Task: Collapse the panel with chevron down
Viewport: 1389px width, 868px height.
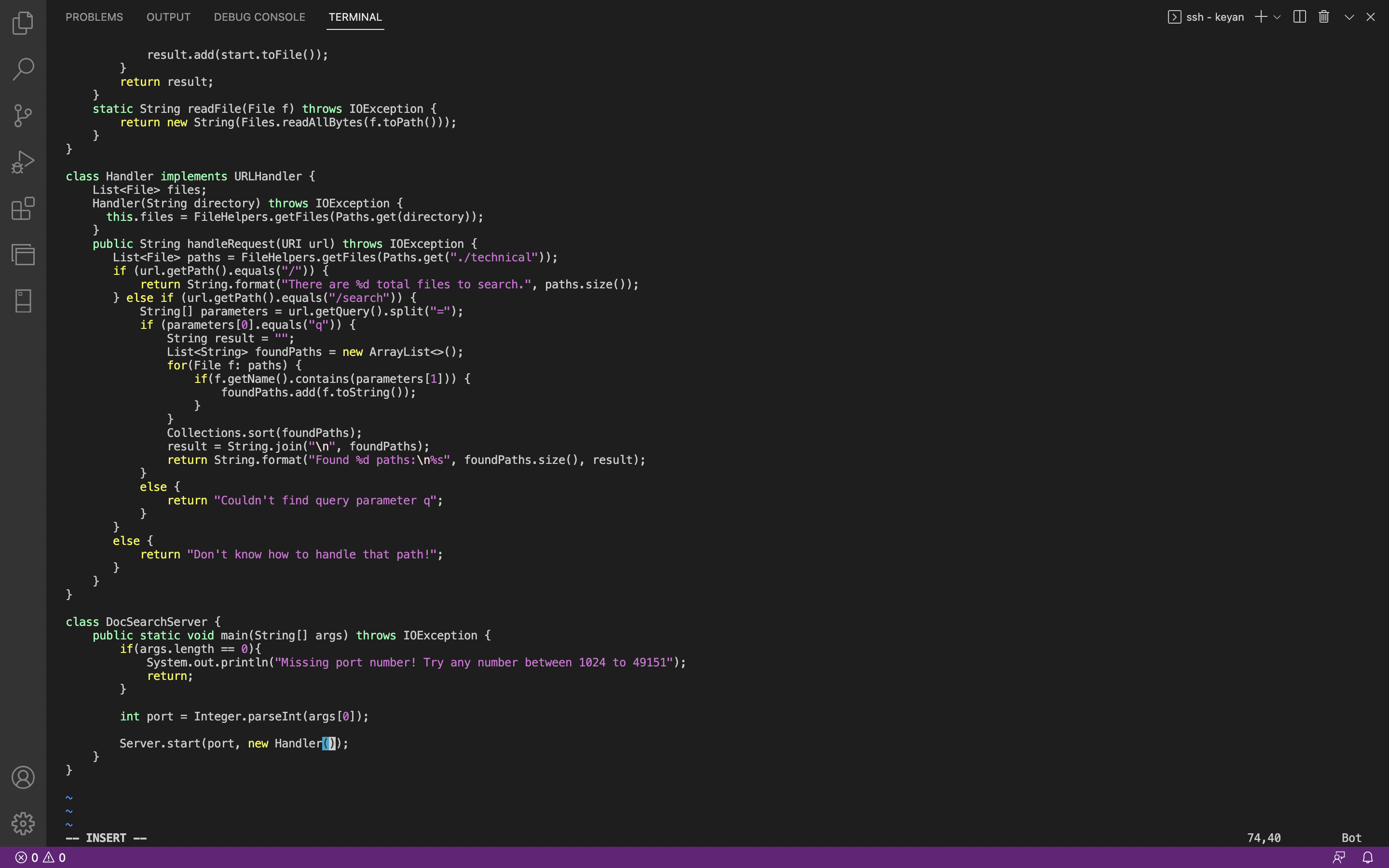Action: (x=1349, y=17)
